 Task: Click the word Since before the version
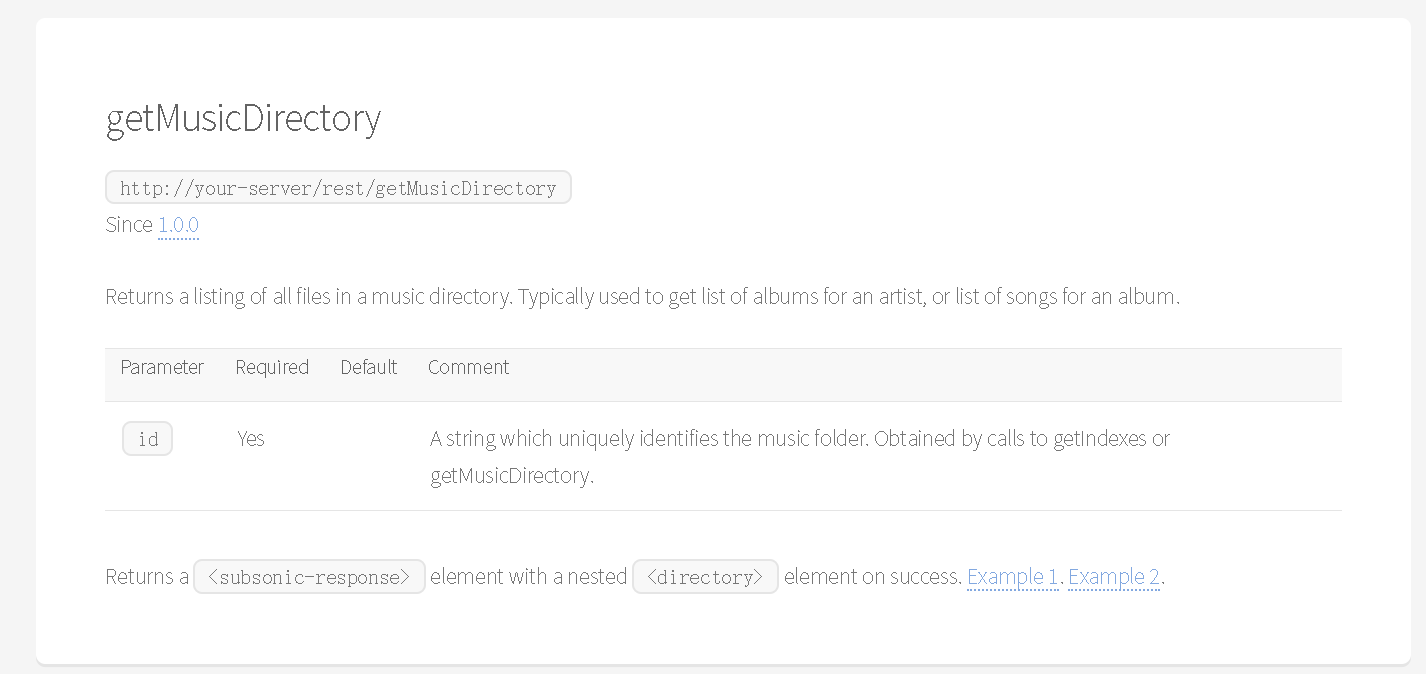tap(129, 225)
